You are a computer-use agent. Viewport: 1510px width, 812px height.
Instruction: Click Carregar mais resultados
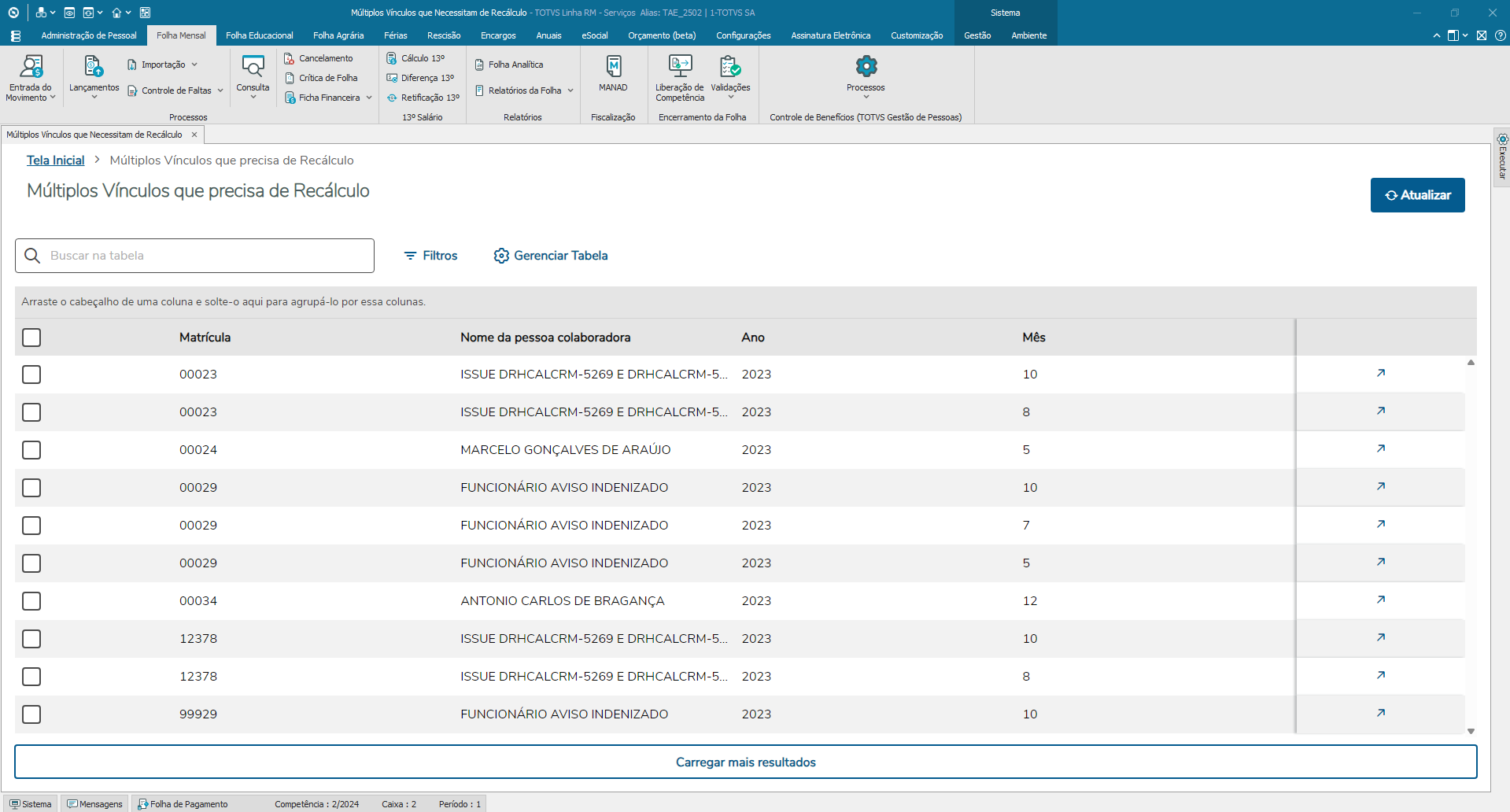pyautogui.click(x=745, y=762)
